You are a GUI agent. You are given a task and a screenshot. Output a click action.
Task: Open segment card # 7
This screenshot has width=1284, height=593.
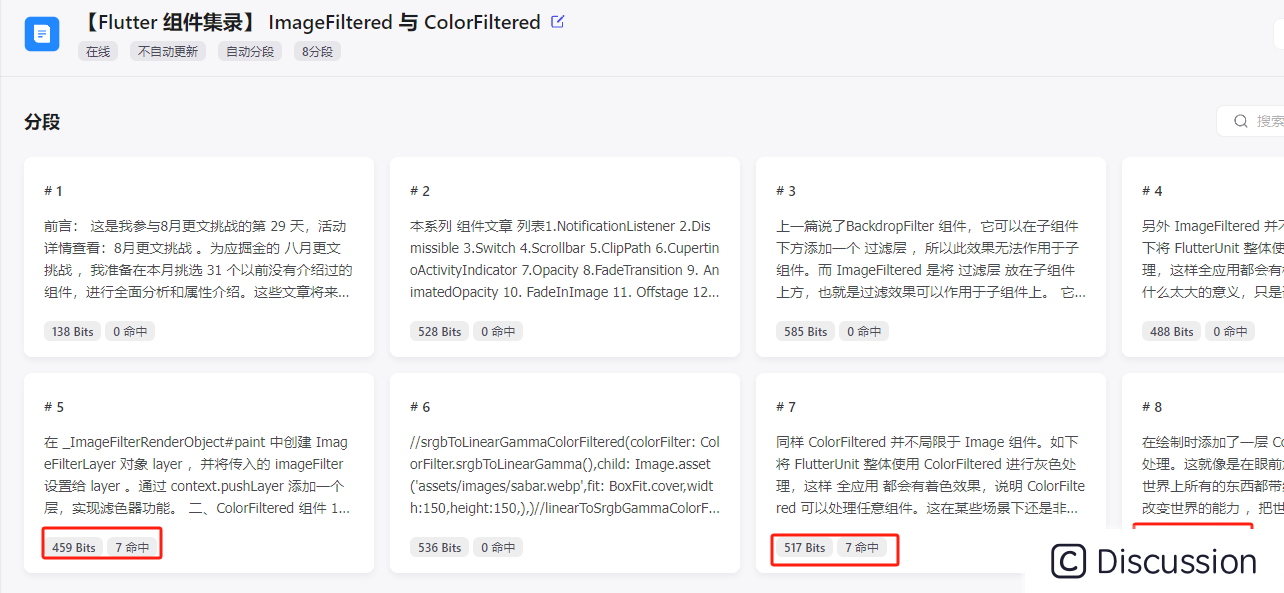coord(931,473)
